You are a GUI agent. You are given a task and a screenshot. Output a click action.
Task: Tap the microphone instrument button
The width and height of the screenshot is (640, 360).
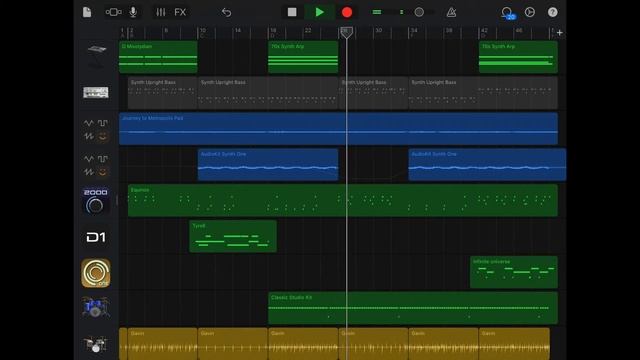tap(133, 12)
